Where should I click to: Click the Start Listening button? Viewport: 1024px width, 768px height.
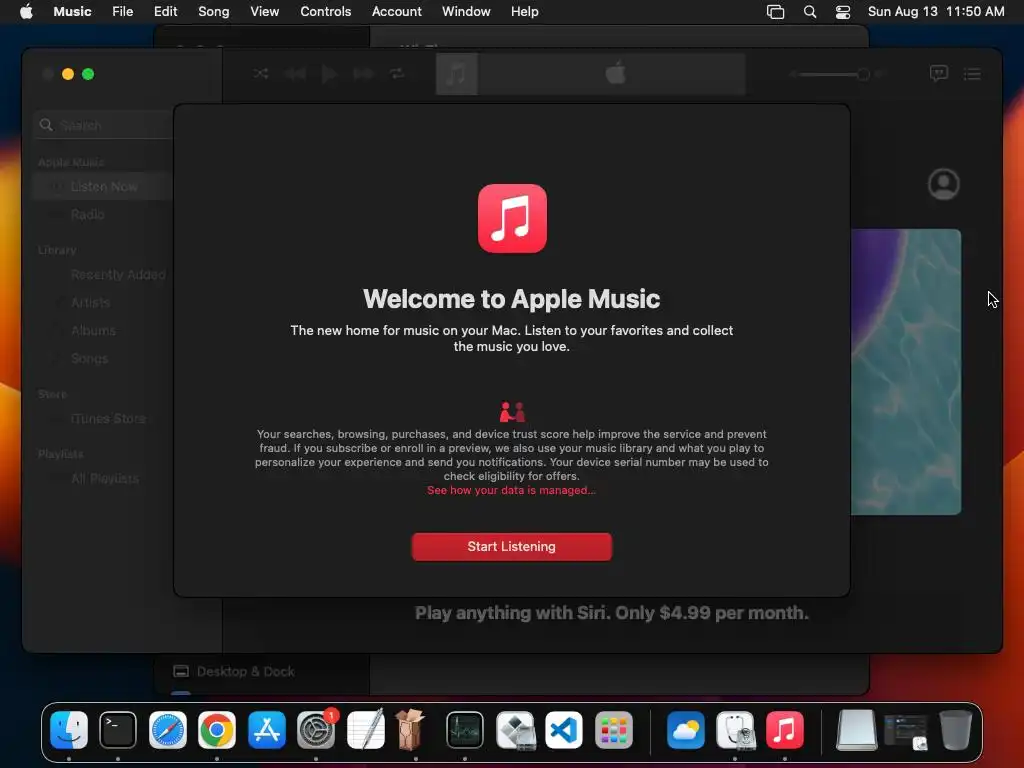[x=511, y=547]
